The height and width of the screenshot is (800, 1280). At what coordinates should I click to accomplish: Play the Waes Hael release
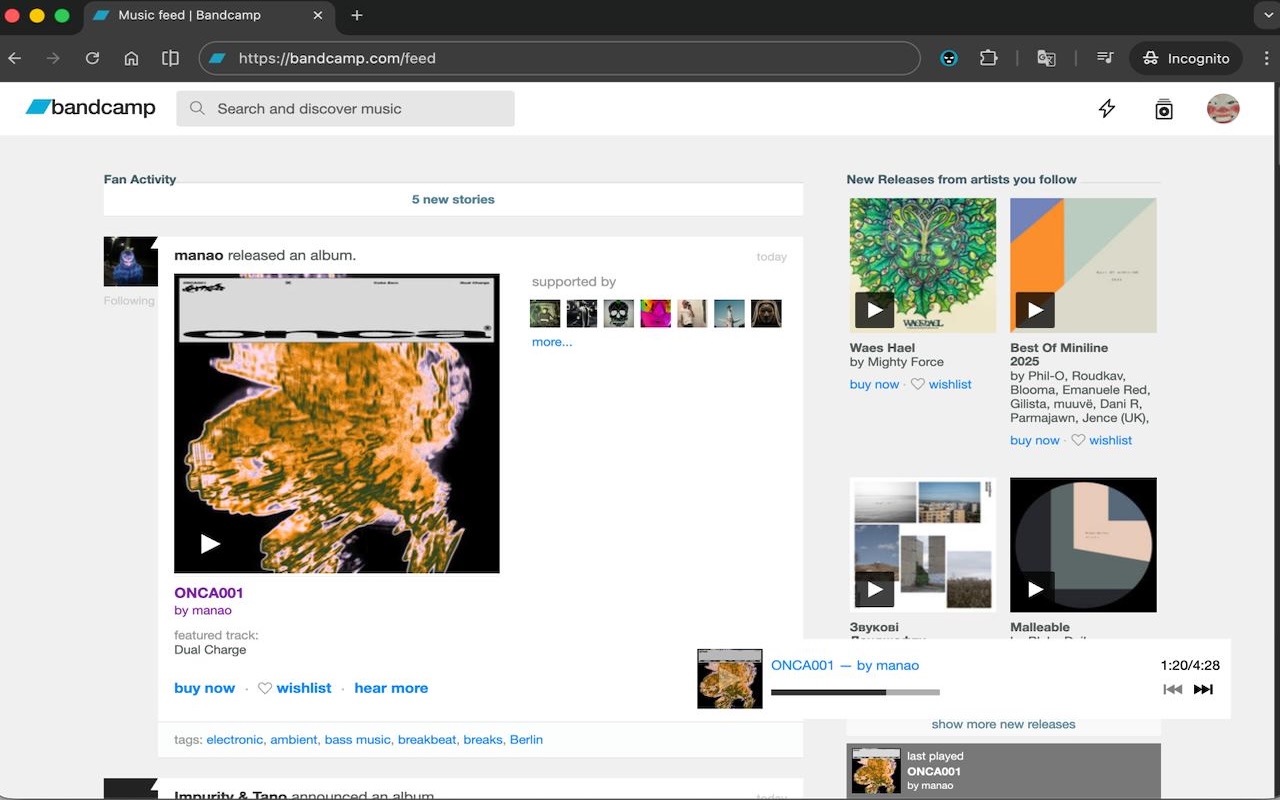point(874,310)
